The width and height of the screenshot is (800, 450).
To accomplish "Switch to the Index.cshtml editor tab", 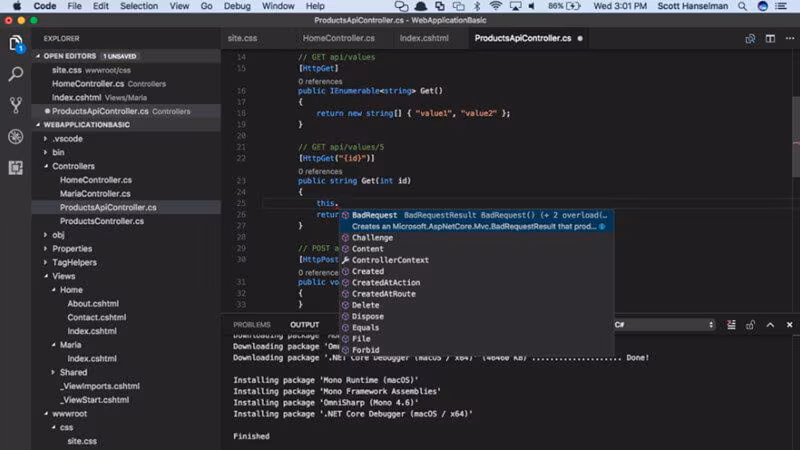I will pyautogui.click(x=424, y=39).
